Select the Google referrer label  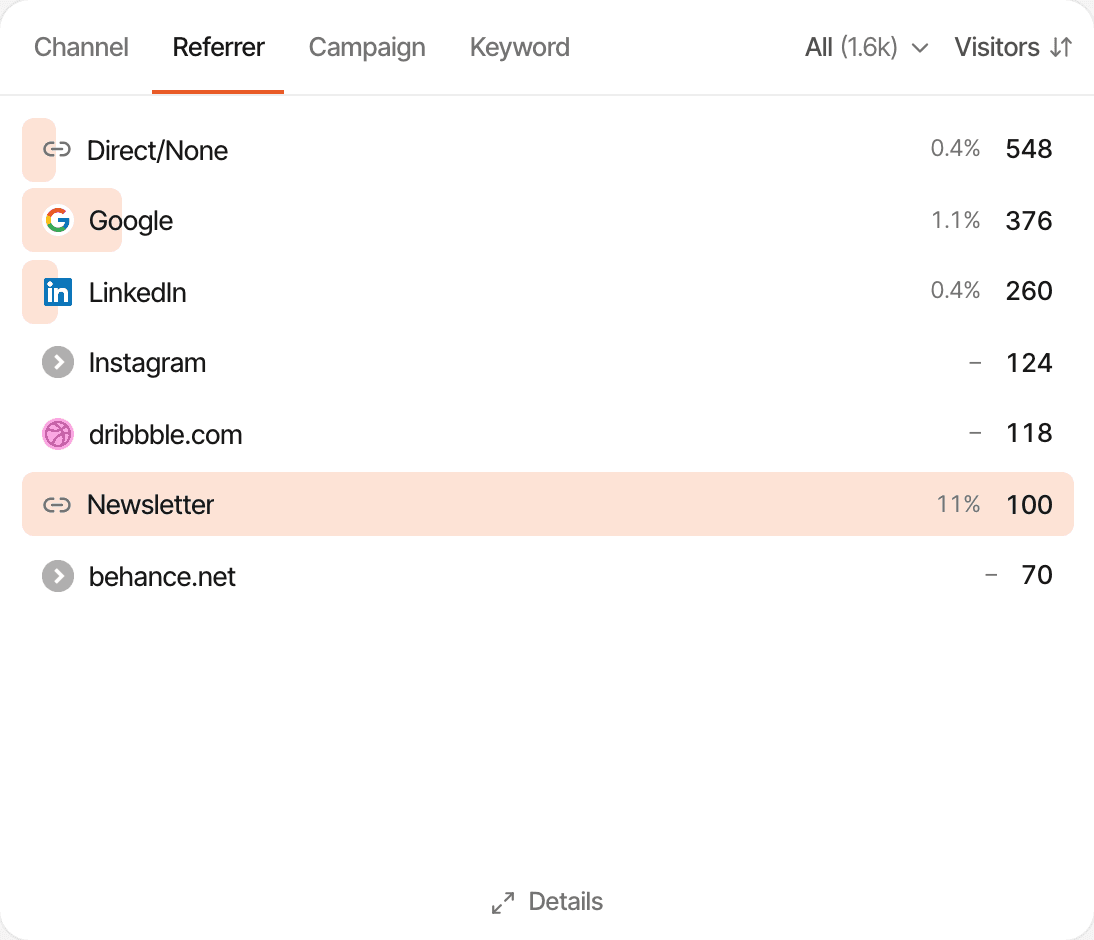click(130, 221)
